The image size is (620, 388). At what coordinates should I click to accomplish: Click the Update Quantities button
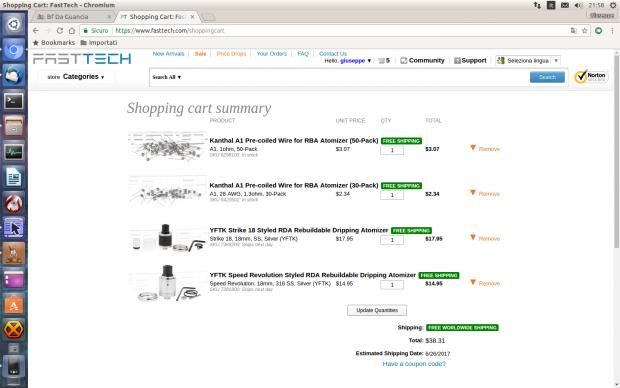(377, 310)
